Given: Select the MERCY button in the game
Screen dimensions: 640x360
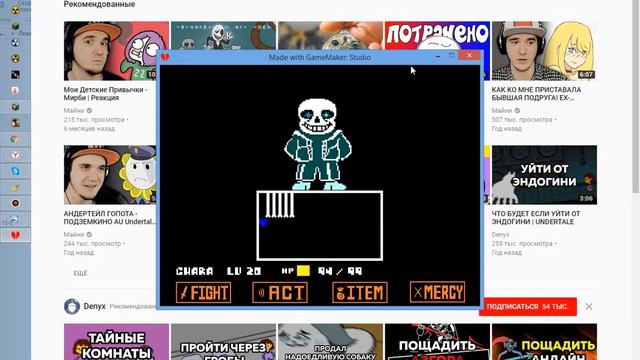Looking at the screenshot, I should point(437,292).
